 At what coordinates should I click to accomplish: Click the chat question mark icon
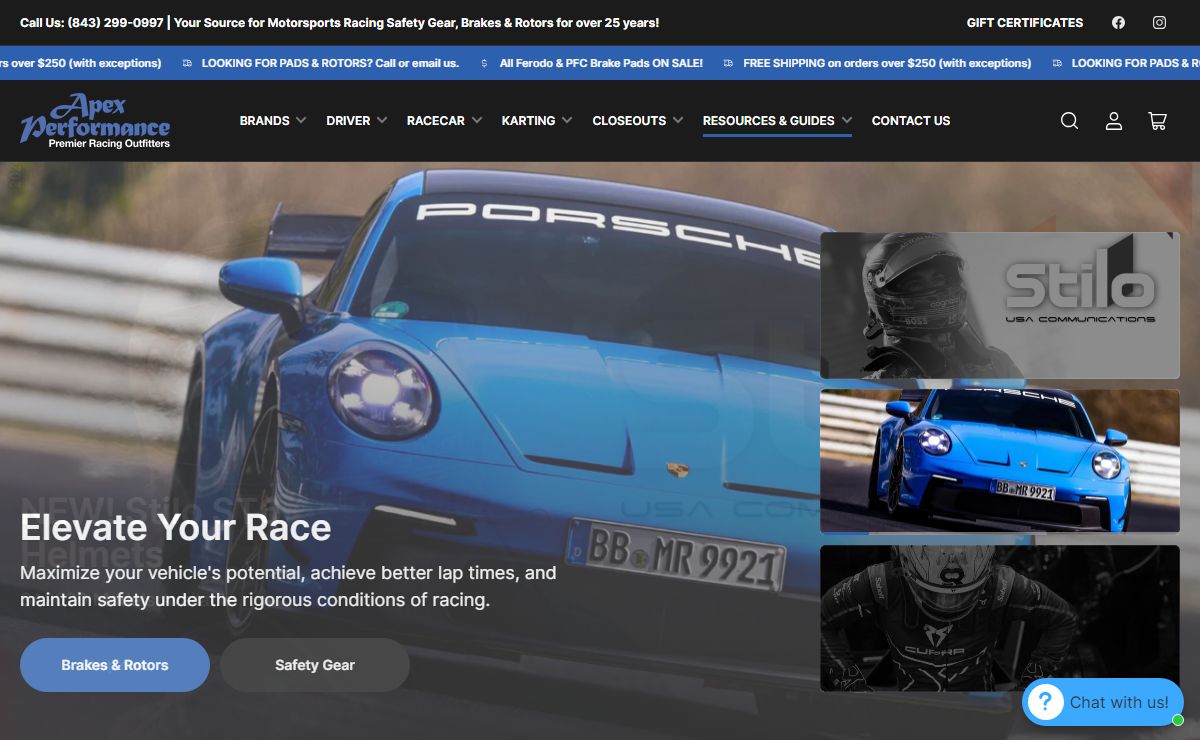click(1045, 702)
